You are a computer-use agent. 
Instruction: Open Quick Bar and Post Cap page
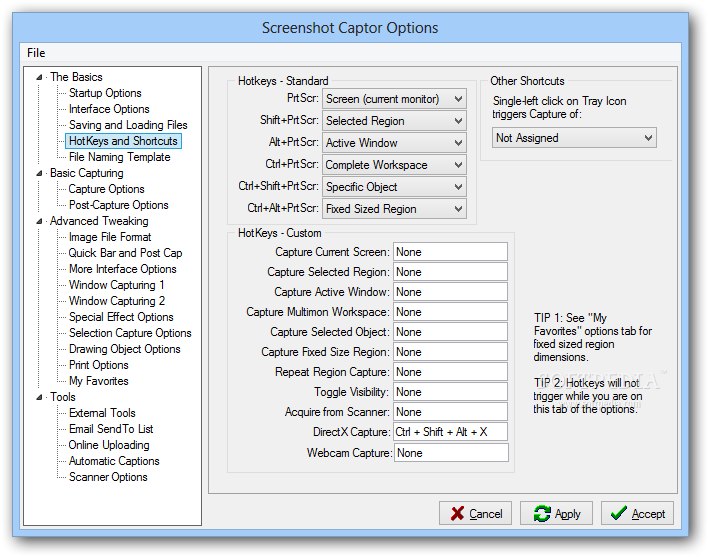click(x=125, y=253)
